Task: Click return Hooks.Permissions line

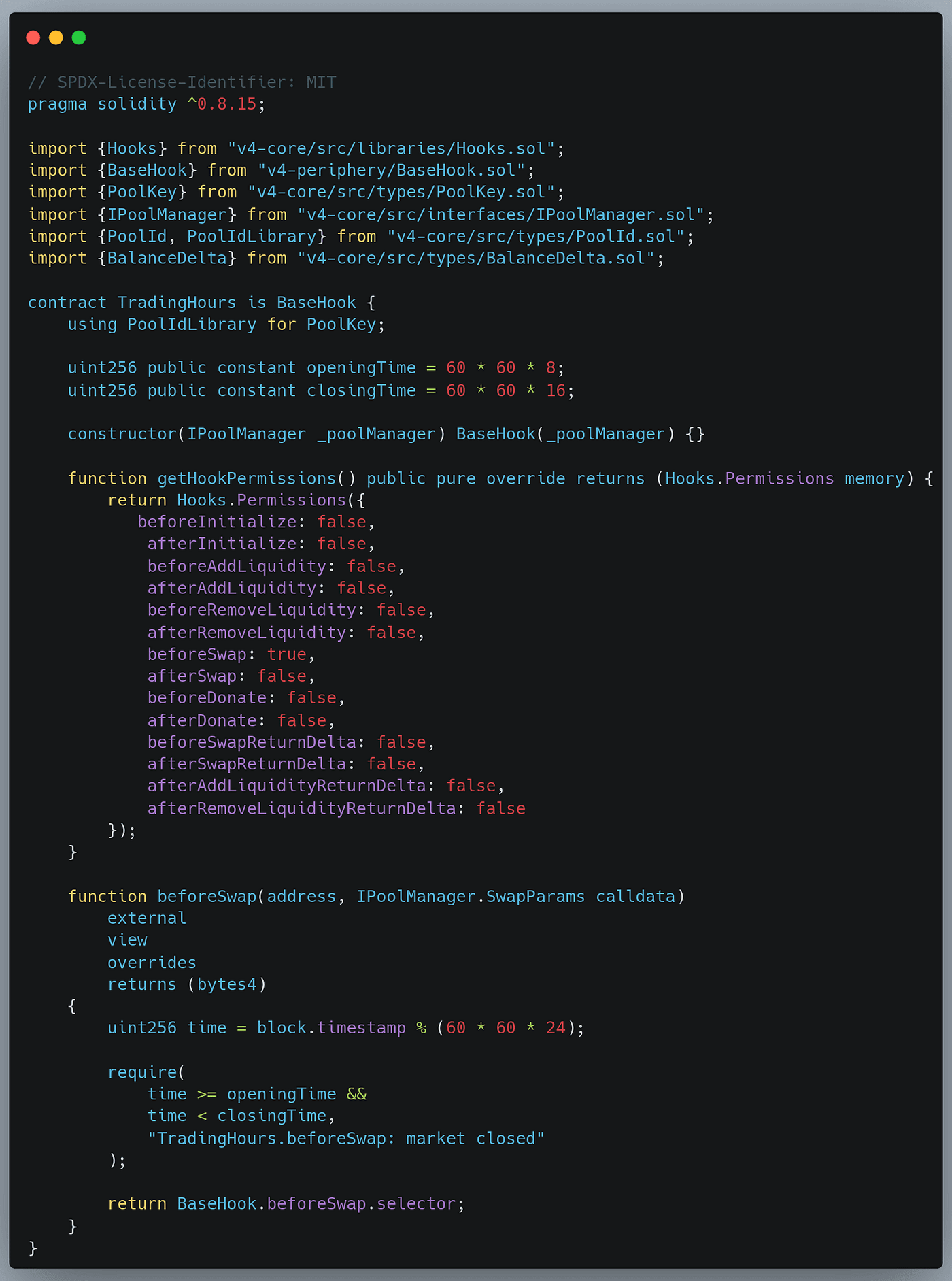Action: click(237, 501)
